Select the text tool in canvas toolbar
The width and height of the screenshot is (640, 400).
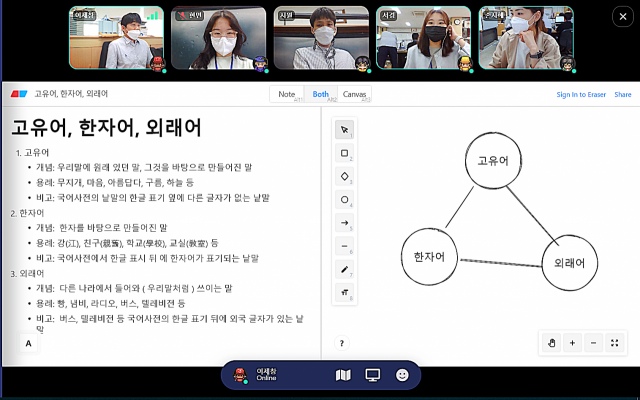click(x=344, y=293)
